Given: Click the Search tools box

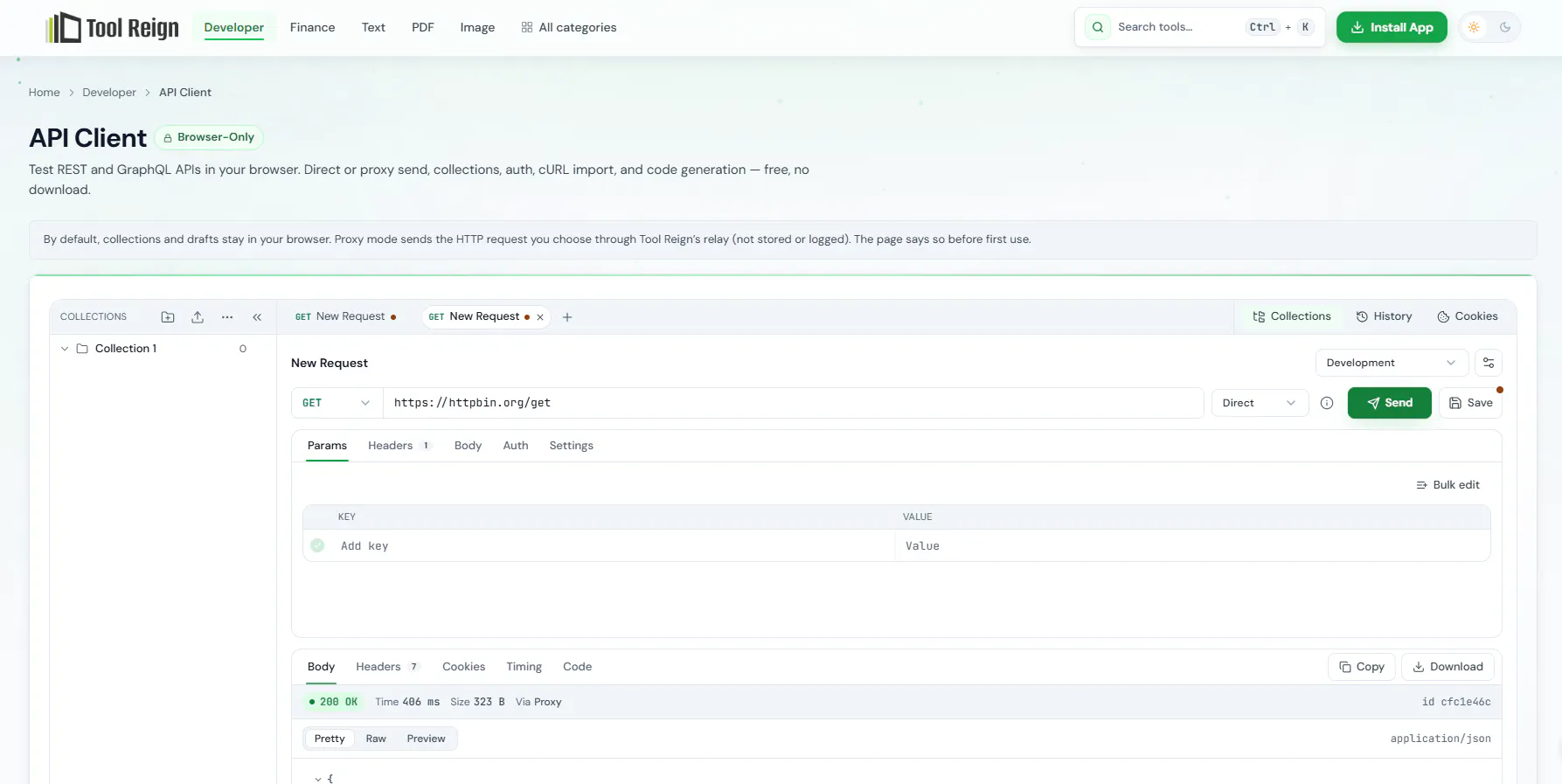Looking at the screenshot, I should point(1199,27).
